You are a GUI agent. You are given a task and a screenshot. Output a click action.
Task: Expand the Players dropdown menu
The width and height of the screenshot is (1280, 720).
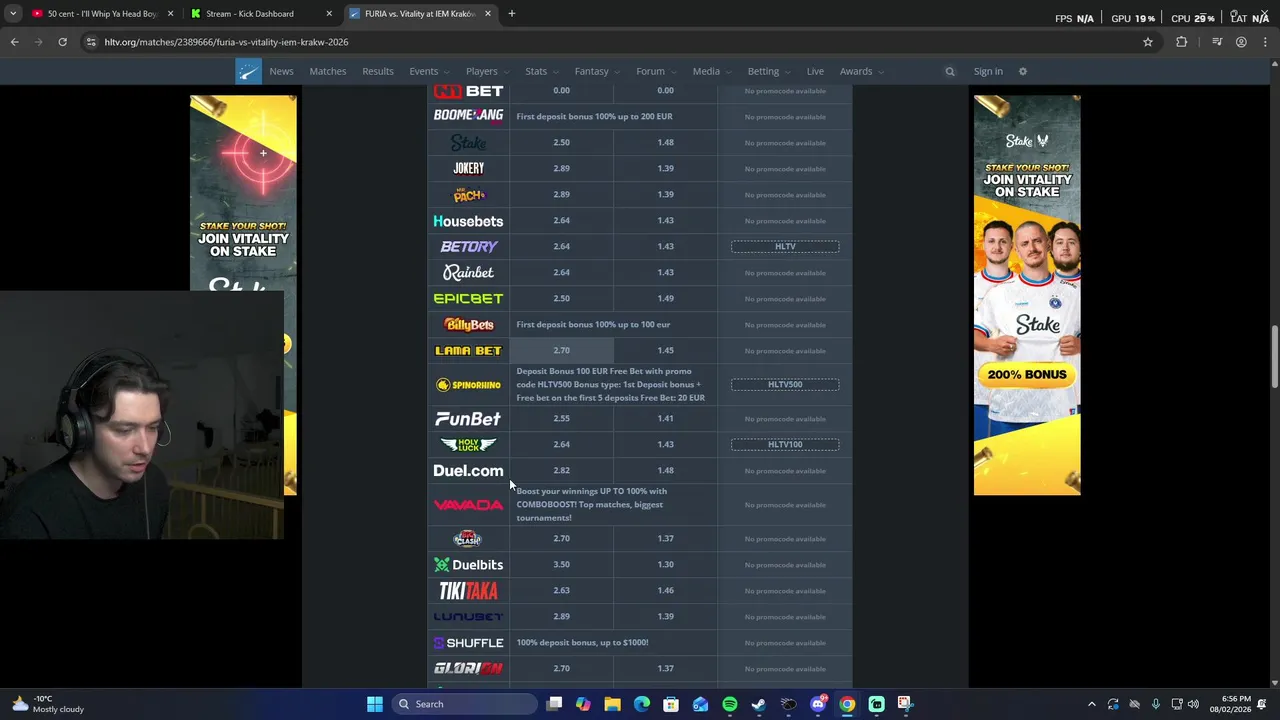[487, 71]
